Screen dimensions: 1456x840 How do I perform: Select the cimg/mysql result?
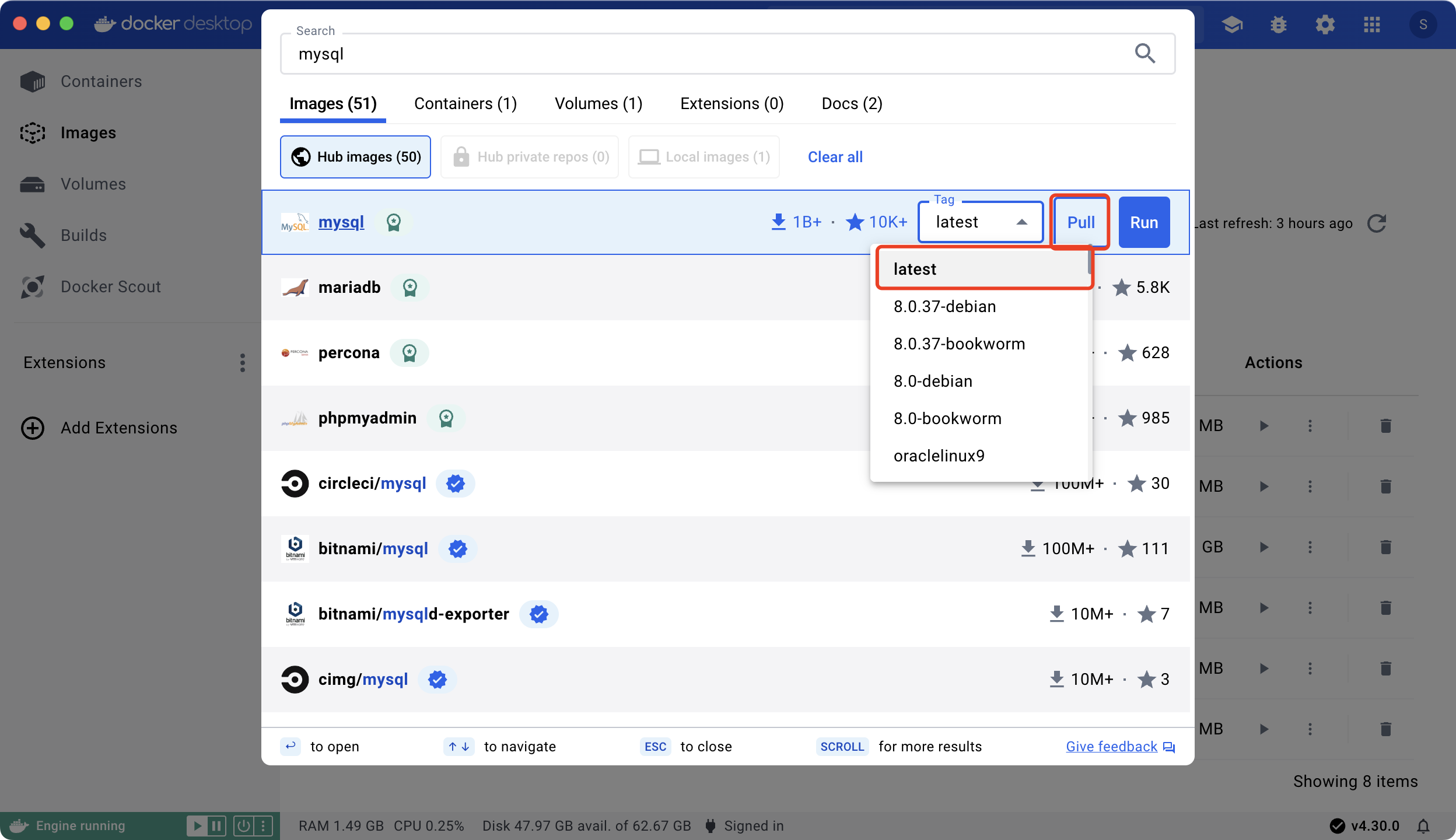tap(726, 680)
